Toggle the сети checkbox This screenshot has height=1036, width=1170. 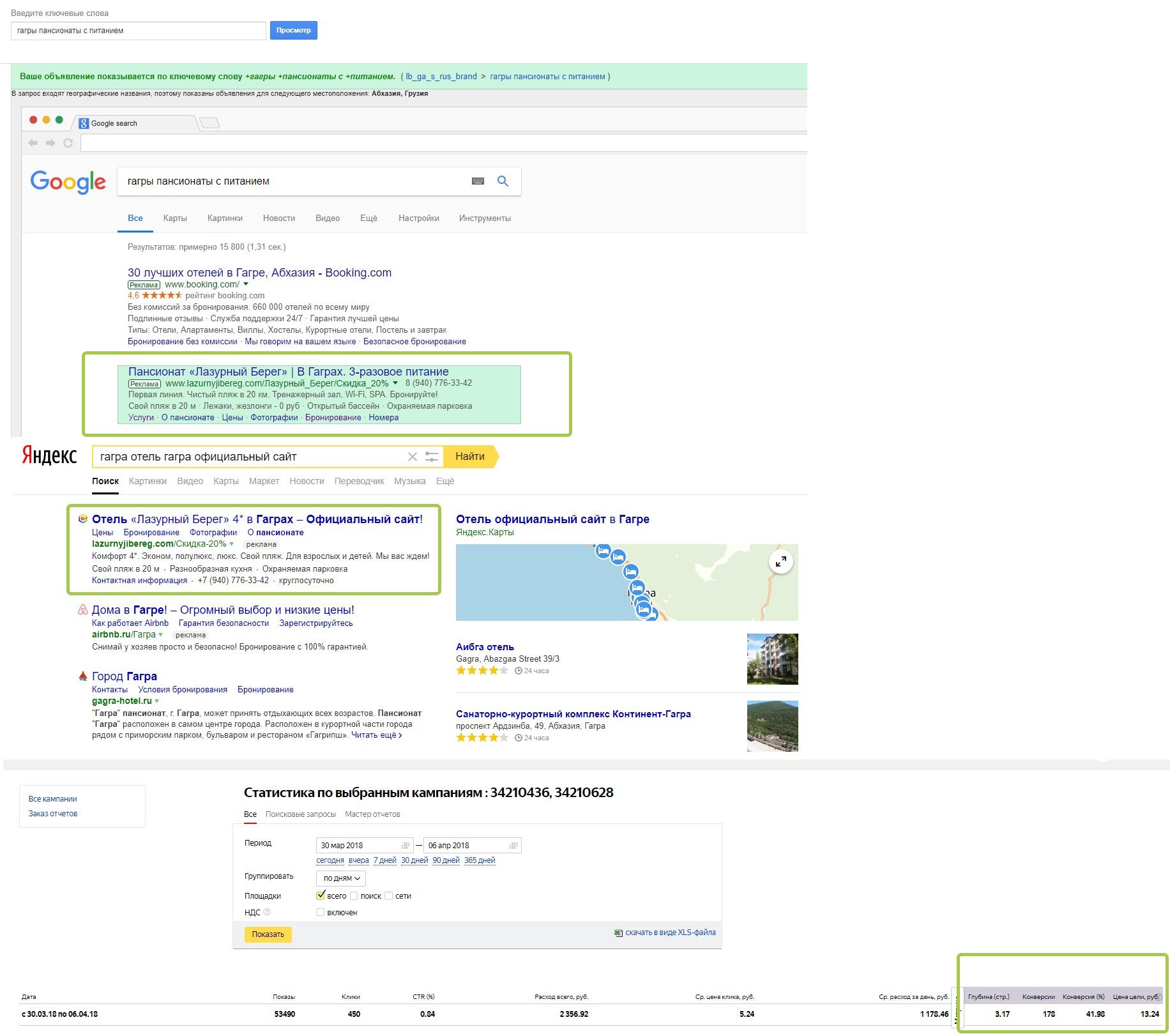[388, 896]
